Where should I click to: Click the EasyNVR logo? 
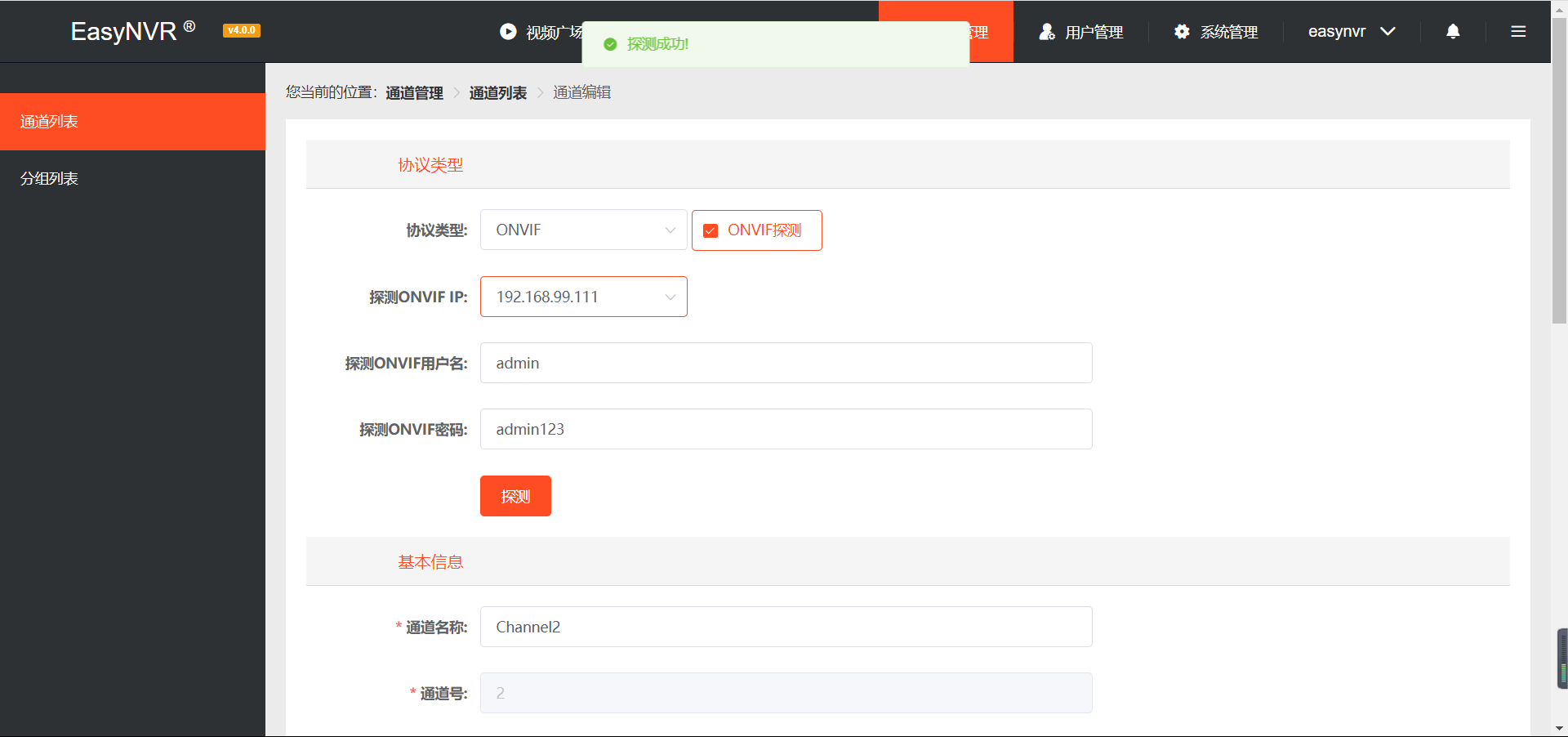tap(133, 31)
